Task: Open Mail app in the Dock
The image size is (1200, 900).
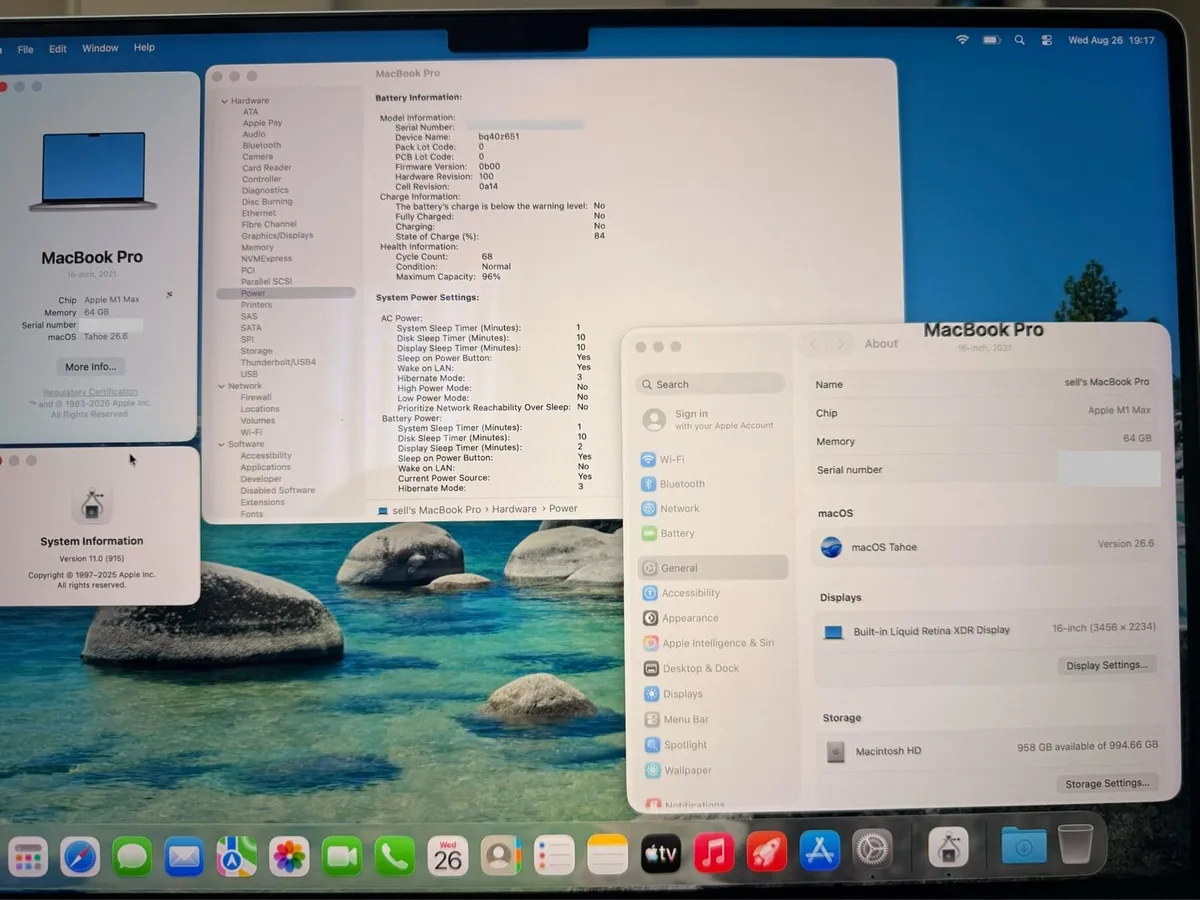Action: (184, 857)
